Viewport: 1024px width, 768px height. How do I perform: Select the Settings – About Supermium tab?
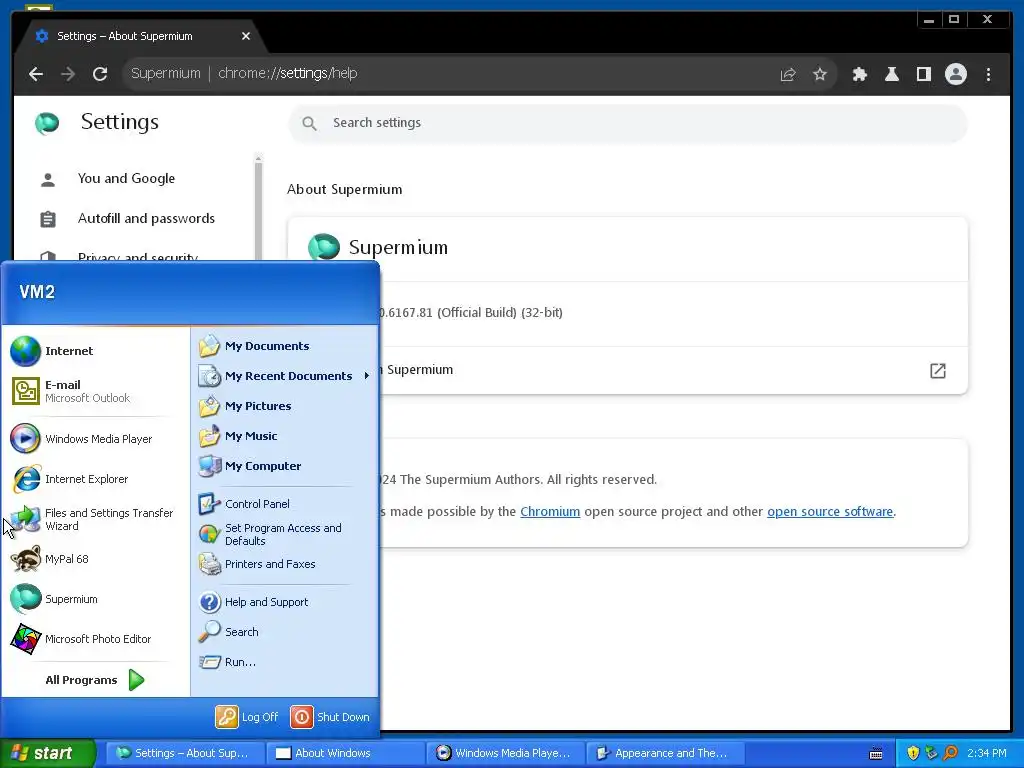[x=140, y=36]
